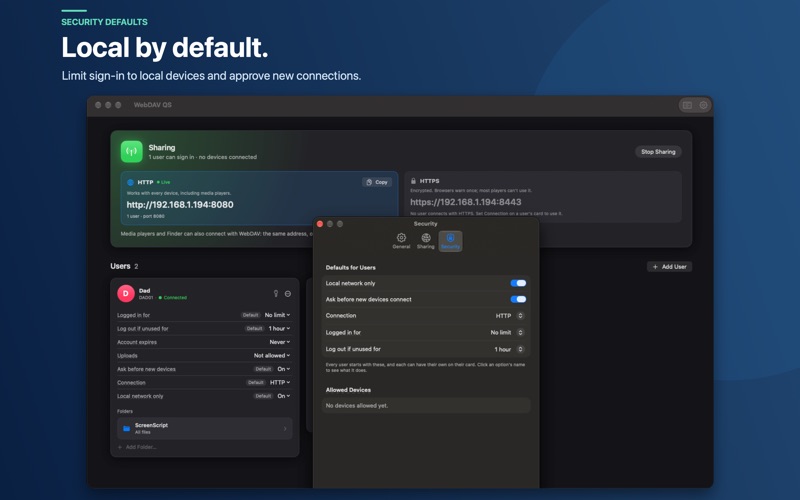Click the http://192.168.1.194:8080 address
Image resolution: width=800 pixels, height=500 pixels.
[180, 205]
